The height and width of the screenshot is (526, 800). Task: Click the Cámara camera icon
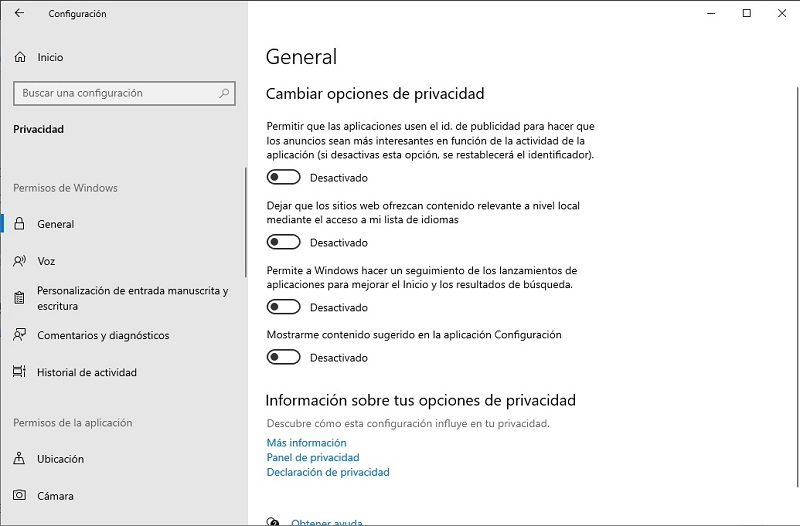20,496
